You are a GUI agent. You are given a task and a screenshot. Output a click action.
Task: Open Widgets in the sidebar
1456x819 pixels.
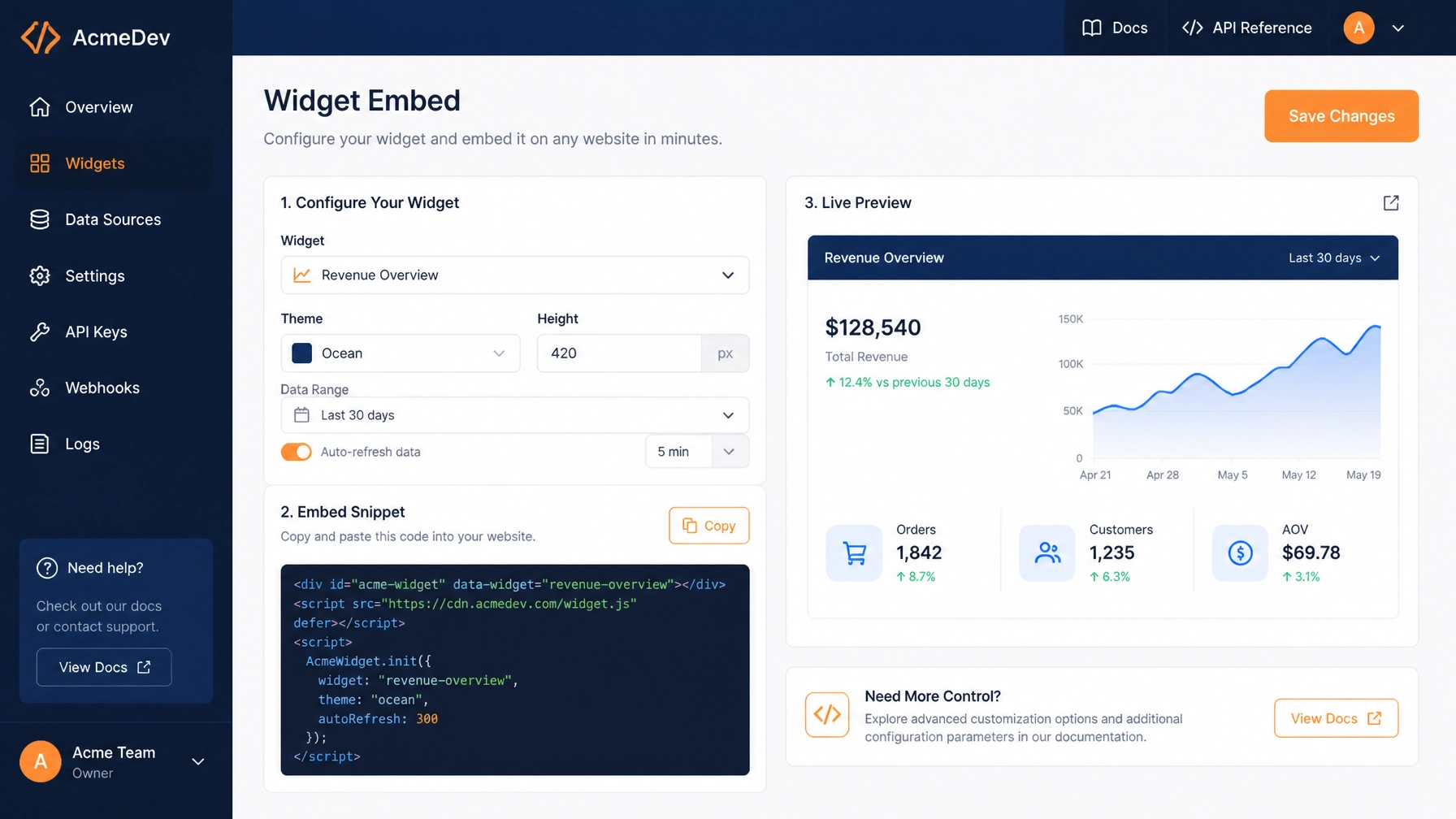[x=115, y=163]
